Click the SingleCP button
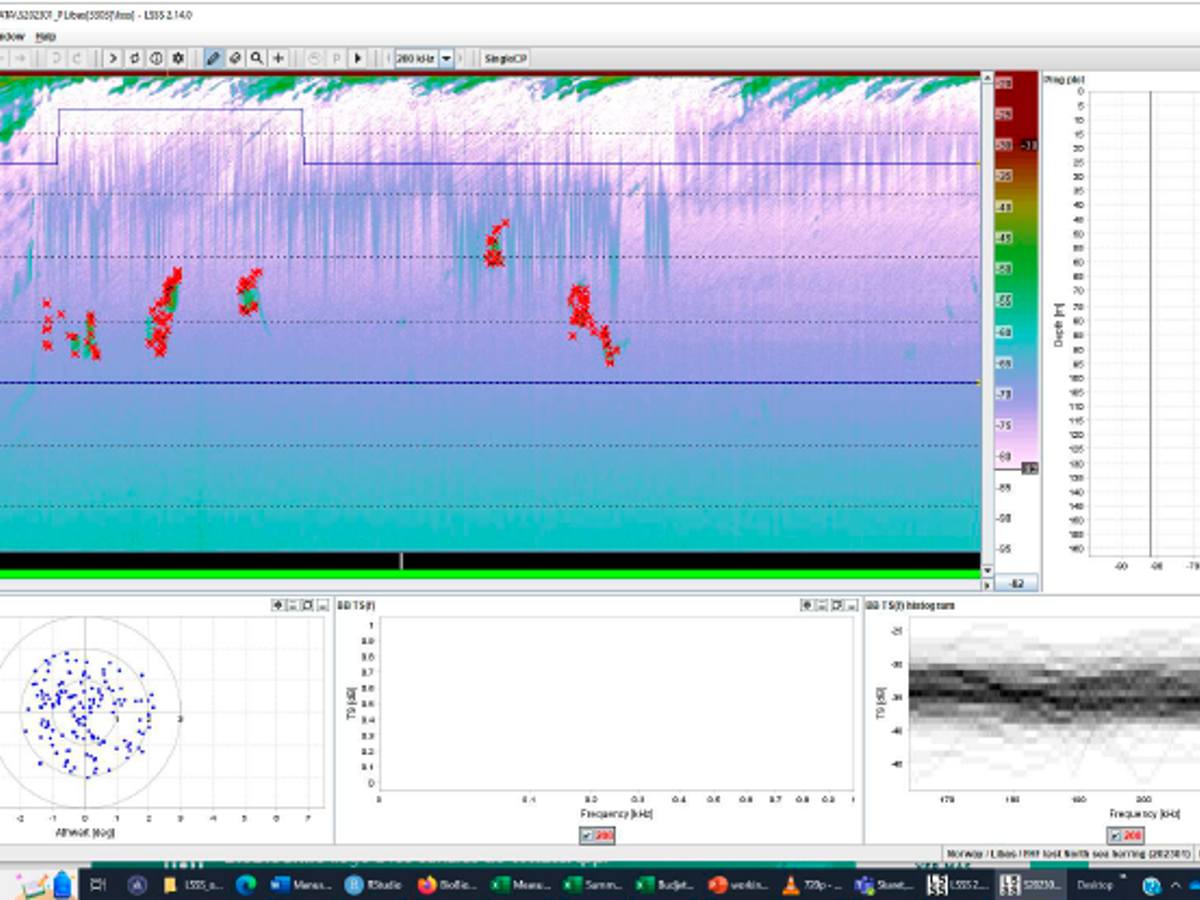The width and height of the screenshot is (1200, 900). click(x=505, y=58)
